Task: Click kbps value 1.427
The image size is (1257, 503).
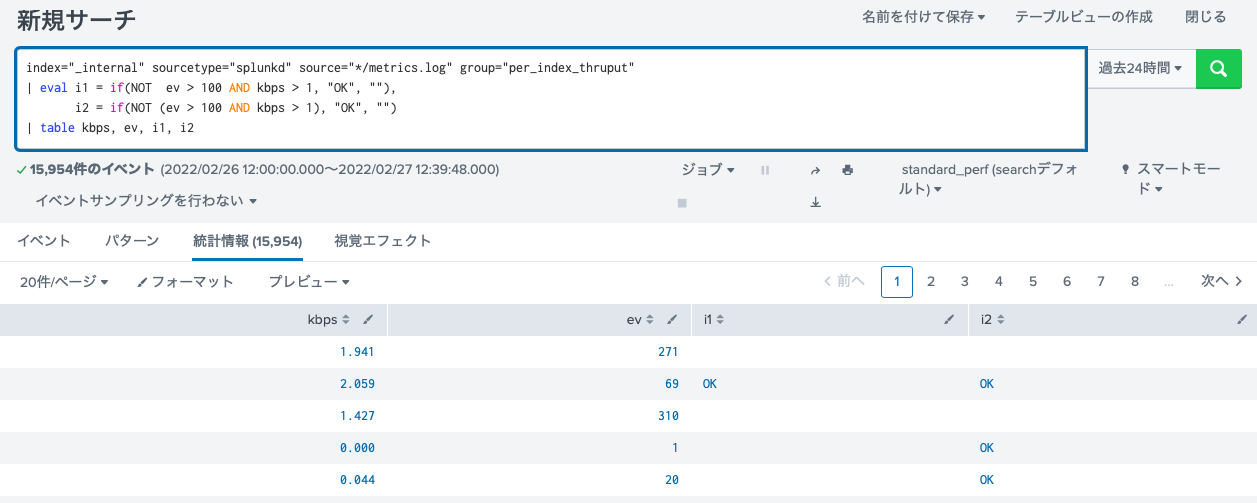Action: [x=357, y=416]
